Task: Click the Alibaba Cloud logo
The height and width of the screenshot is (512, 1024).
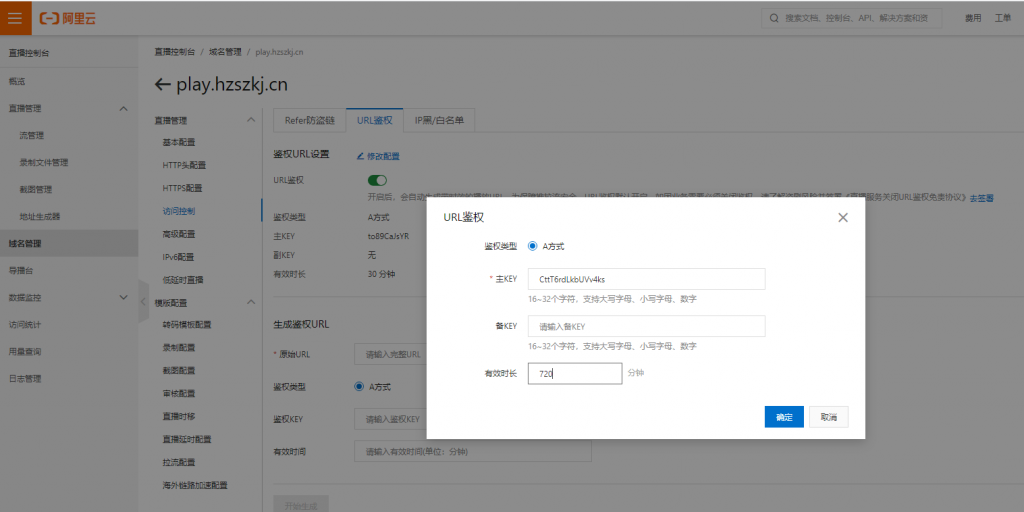Action: pos(68,18)
